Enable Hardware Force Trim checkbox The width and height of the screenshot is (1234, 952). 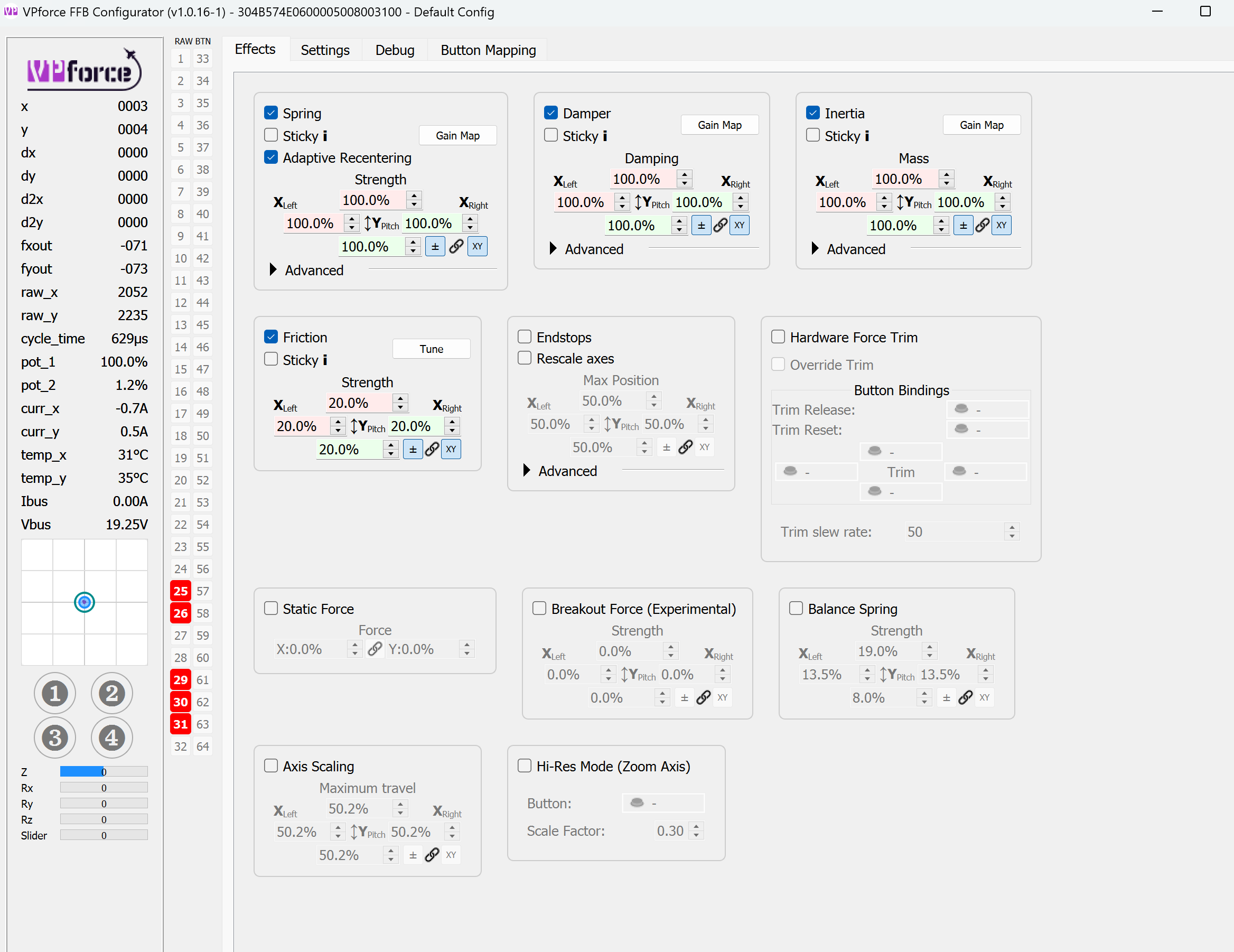point(778,337)
